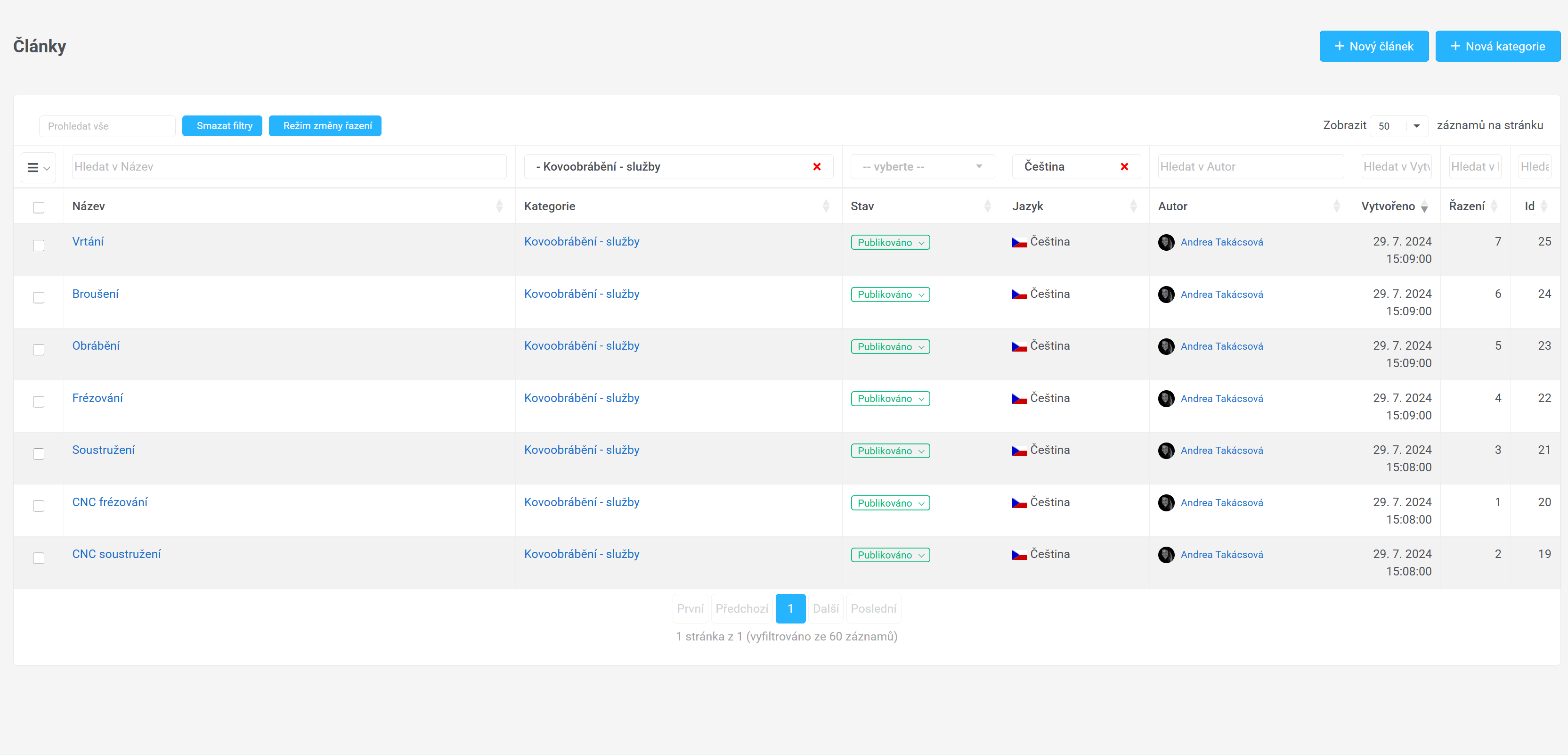1568x755 pixels.
Task: Click the Další pagination item
Action: [825, 608]
